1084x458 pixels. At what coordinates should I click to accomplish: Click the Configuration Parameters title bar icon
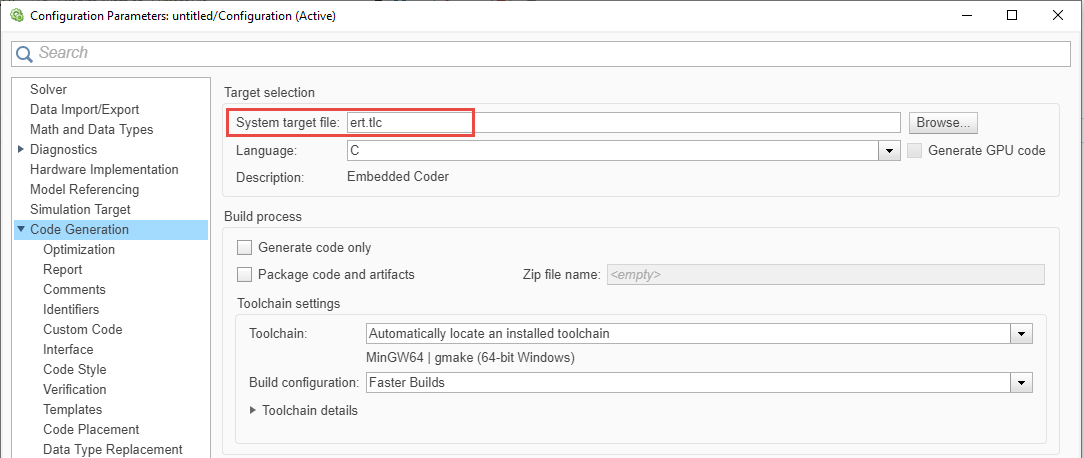click(x=17, y=15)
